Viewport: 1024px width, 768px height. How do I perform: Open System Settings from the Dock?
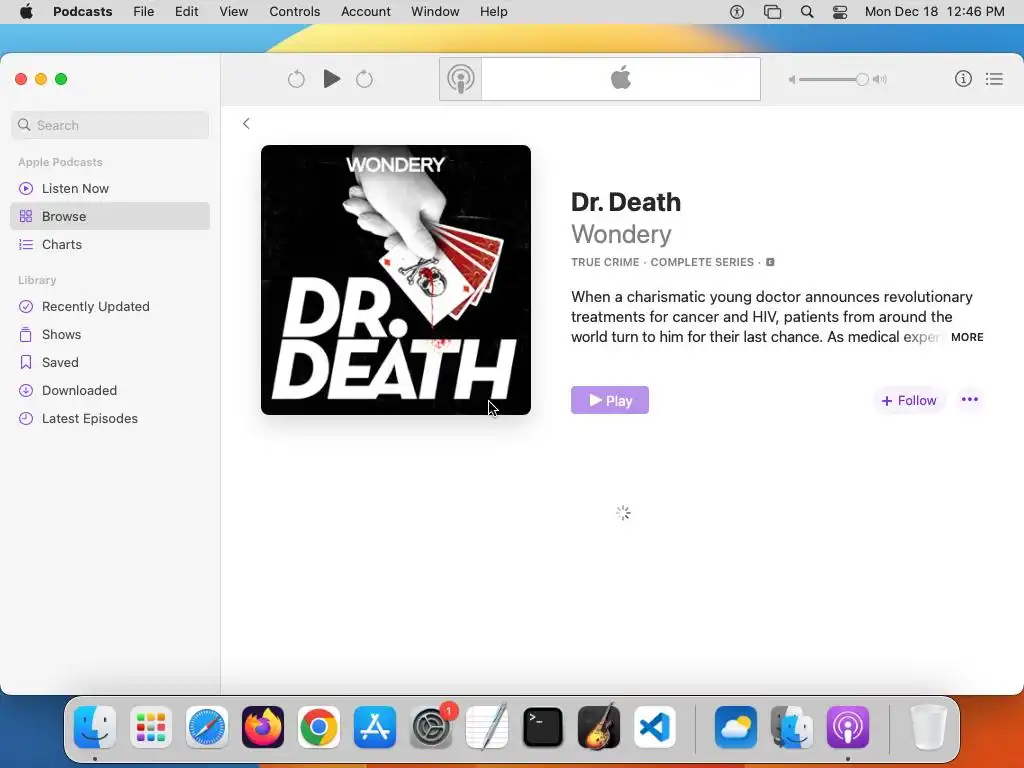(x=431, y=727)
